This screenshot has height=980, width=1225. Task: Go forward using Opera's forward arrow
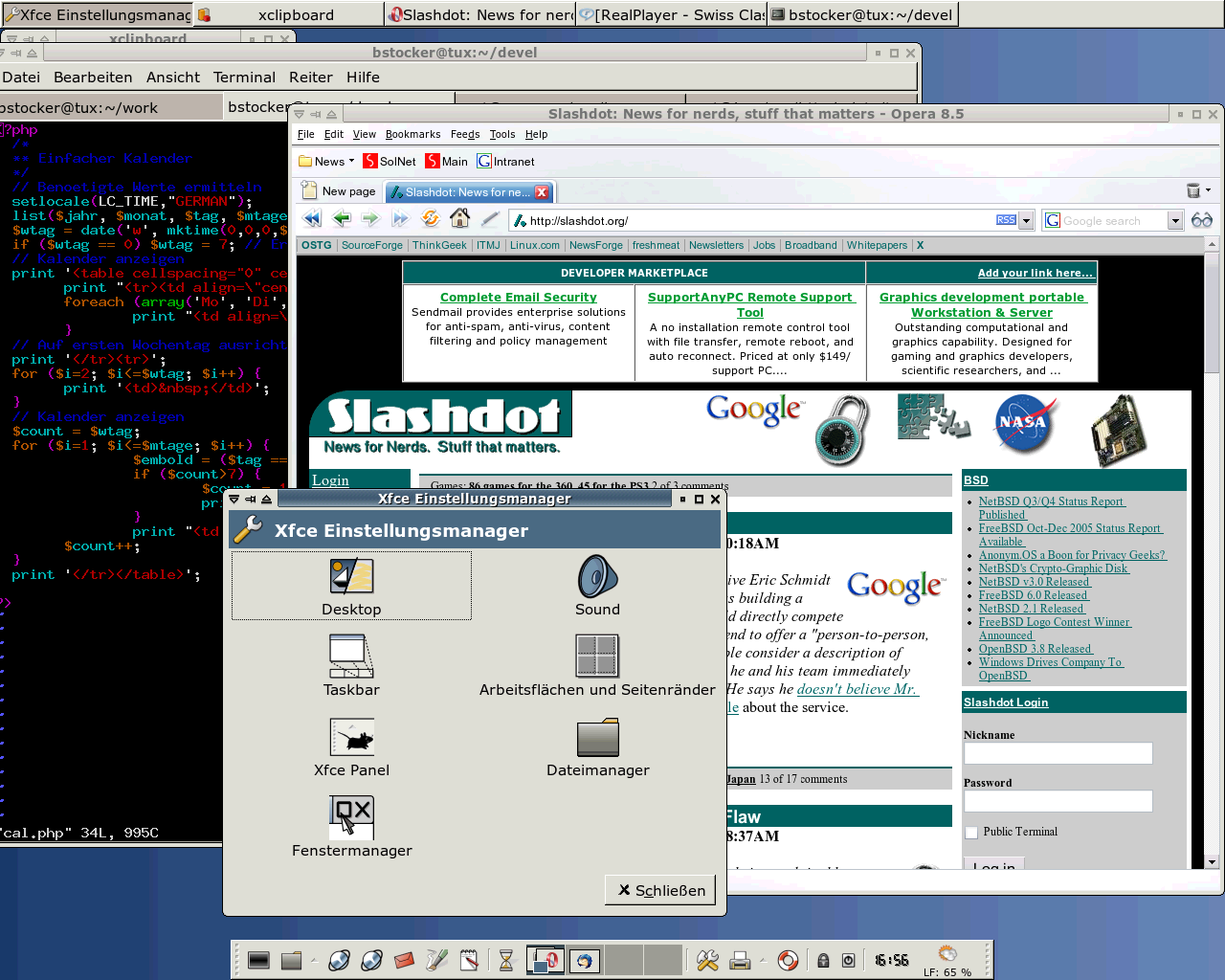click(370, 219)
